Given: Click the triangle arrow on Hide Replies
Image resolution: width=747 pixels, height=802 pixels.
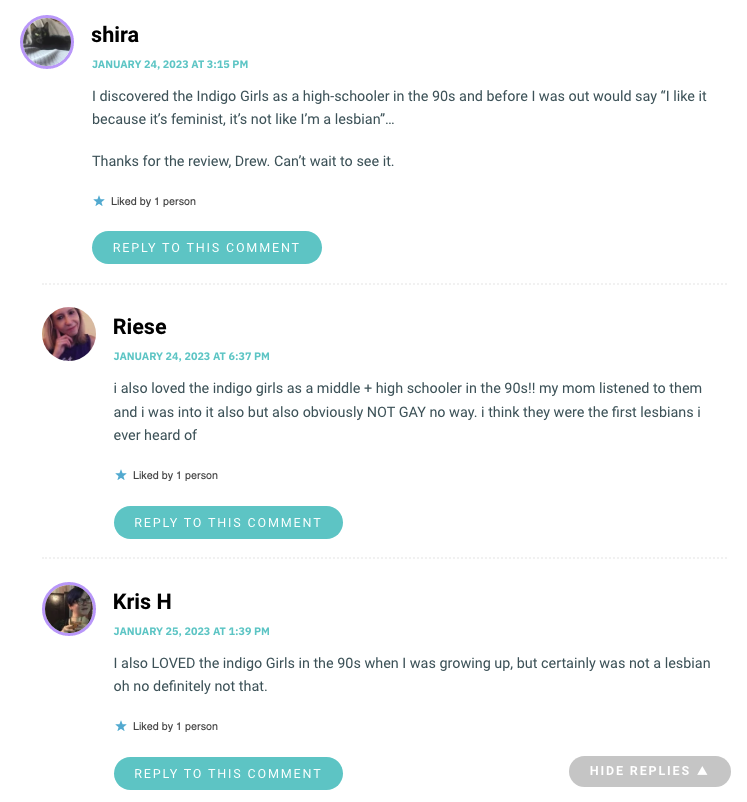Looking at the screenshot, I should pyautogui.click(x=702, y=770).
